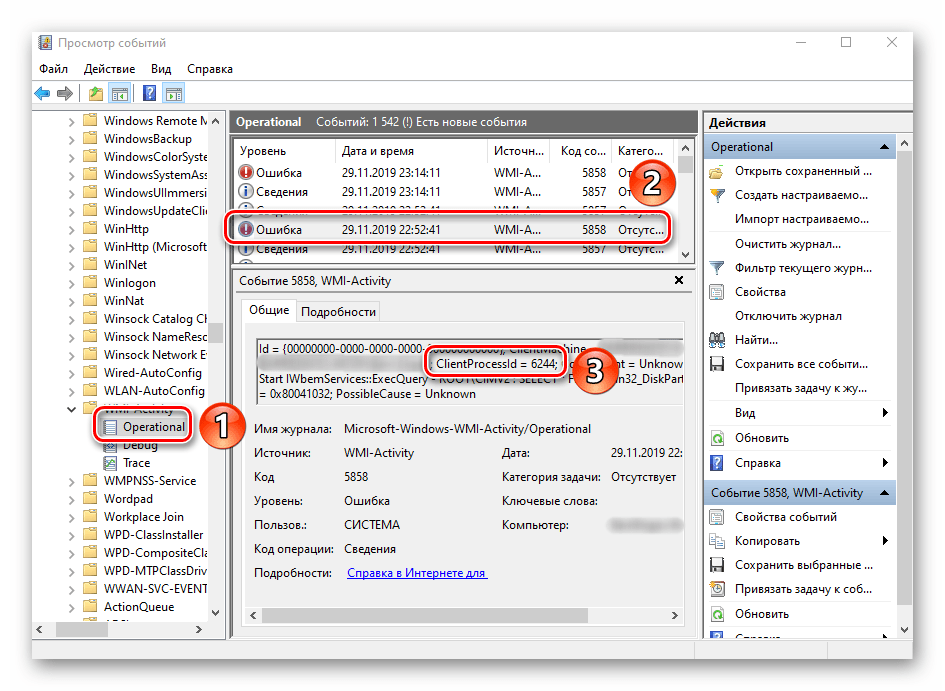Viewport: 945px width, 691px height.
Task: Sort by Код события column header
Action: (x=580, y=151)
